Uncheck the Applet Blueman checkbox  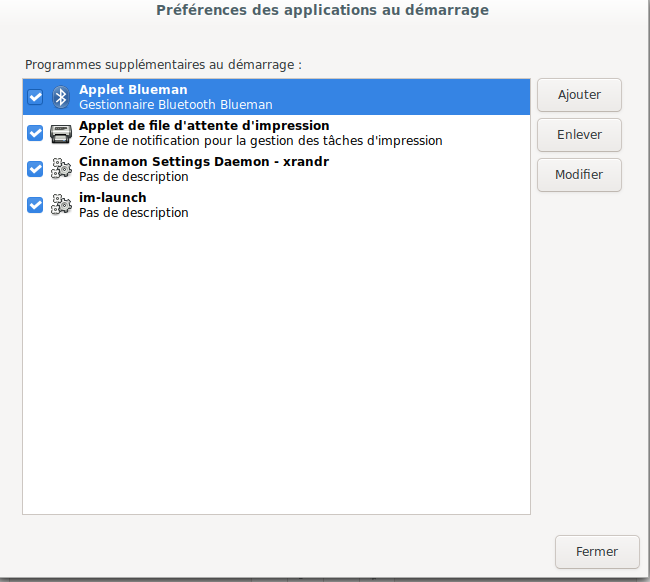tap(35, 97)
